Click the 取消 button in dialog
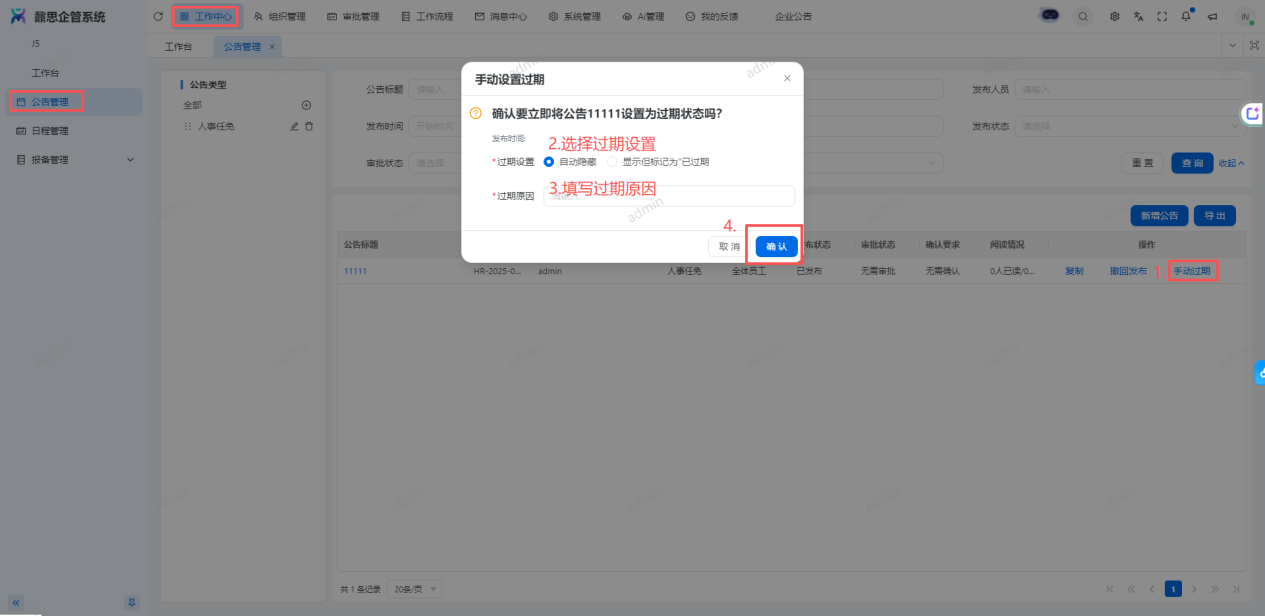The width and height of the screenshot is (1265, 616). tap(729, 246)
